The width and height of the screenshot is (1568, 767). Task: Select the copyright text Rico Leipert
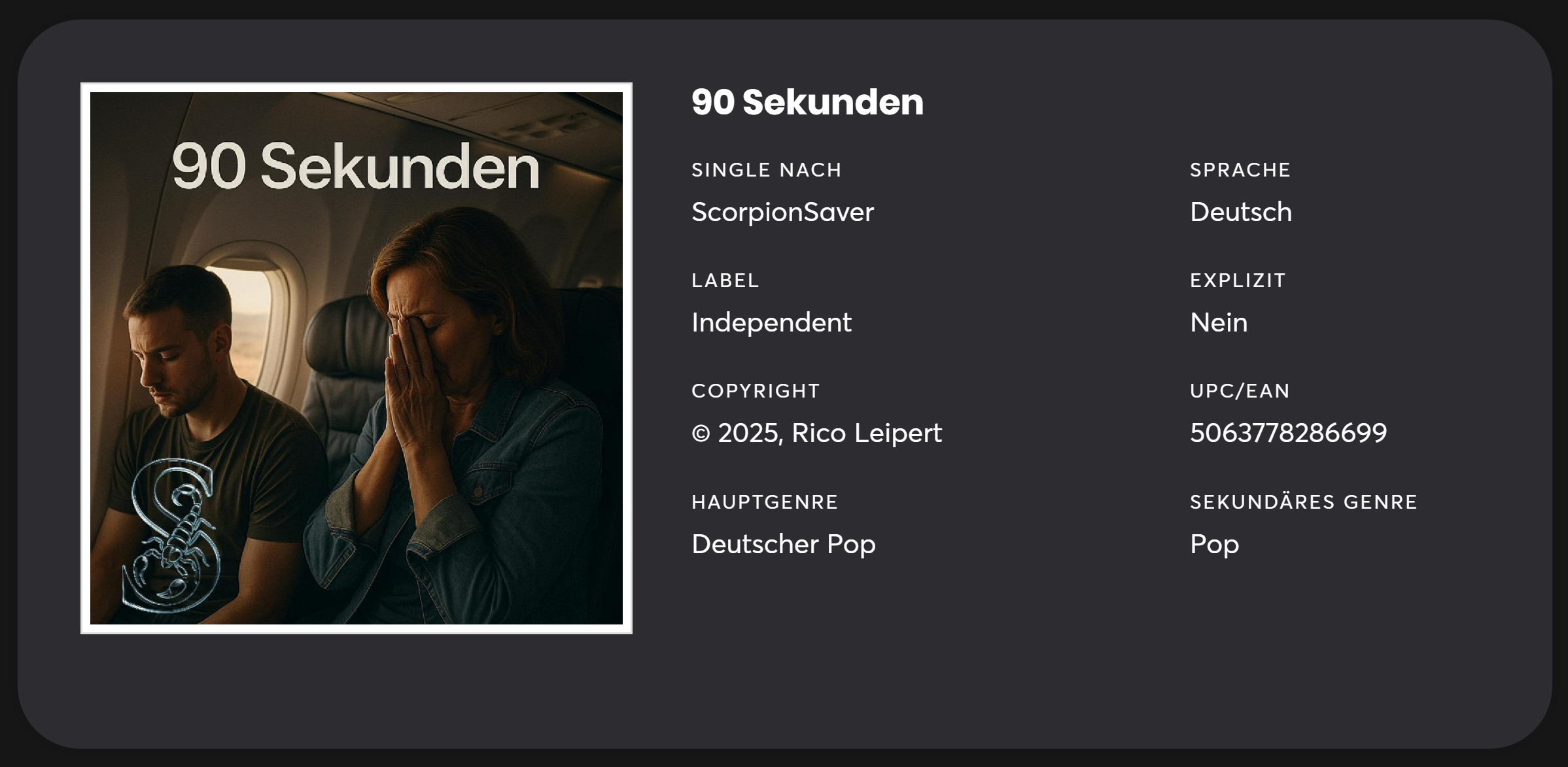click(x=816, y=433)
